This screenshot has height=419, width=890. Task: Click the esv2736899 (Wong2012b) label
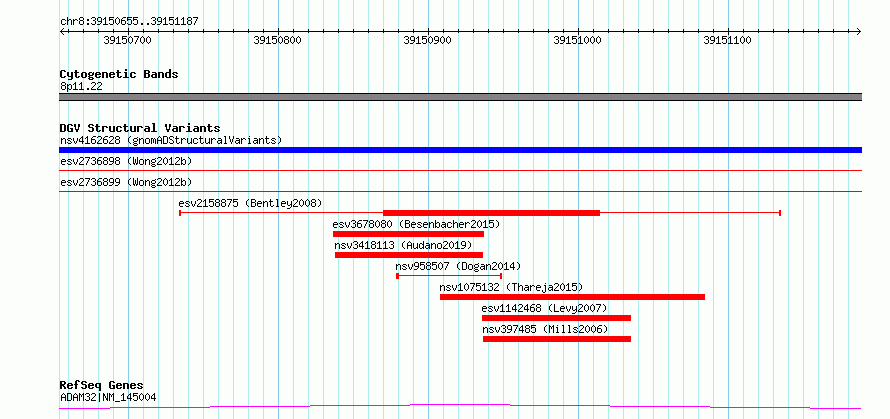(126, 182)
